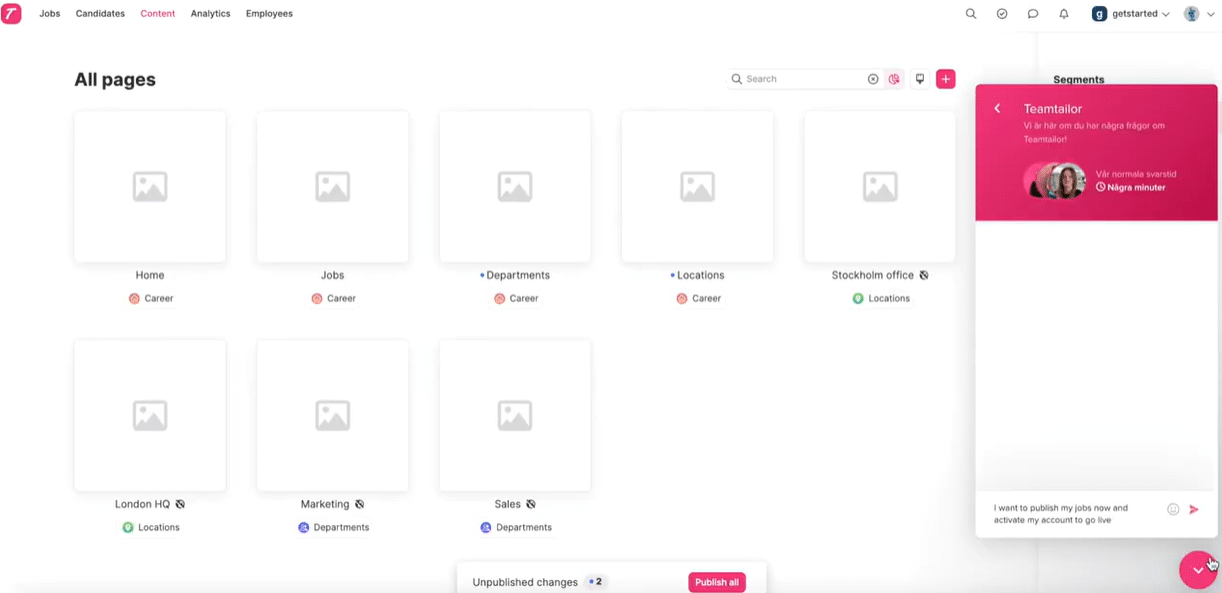The image size is (1222, 593).
Task: Open the Stockholm office page thumbnail
Action: tap(880, 186)
